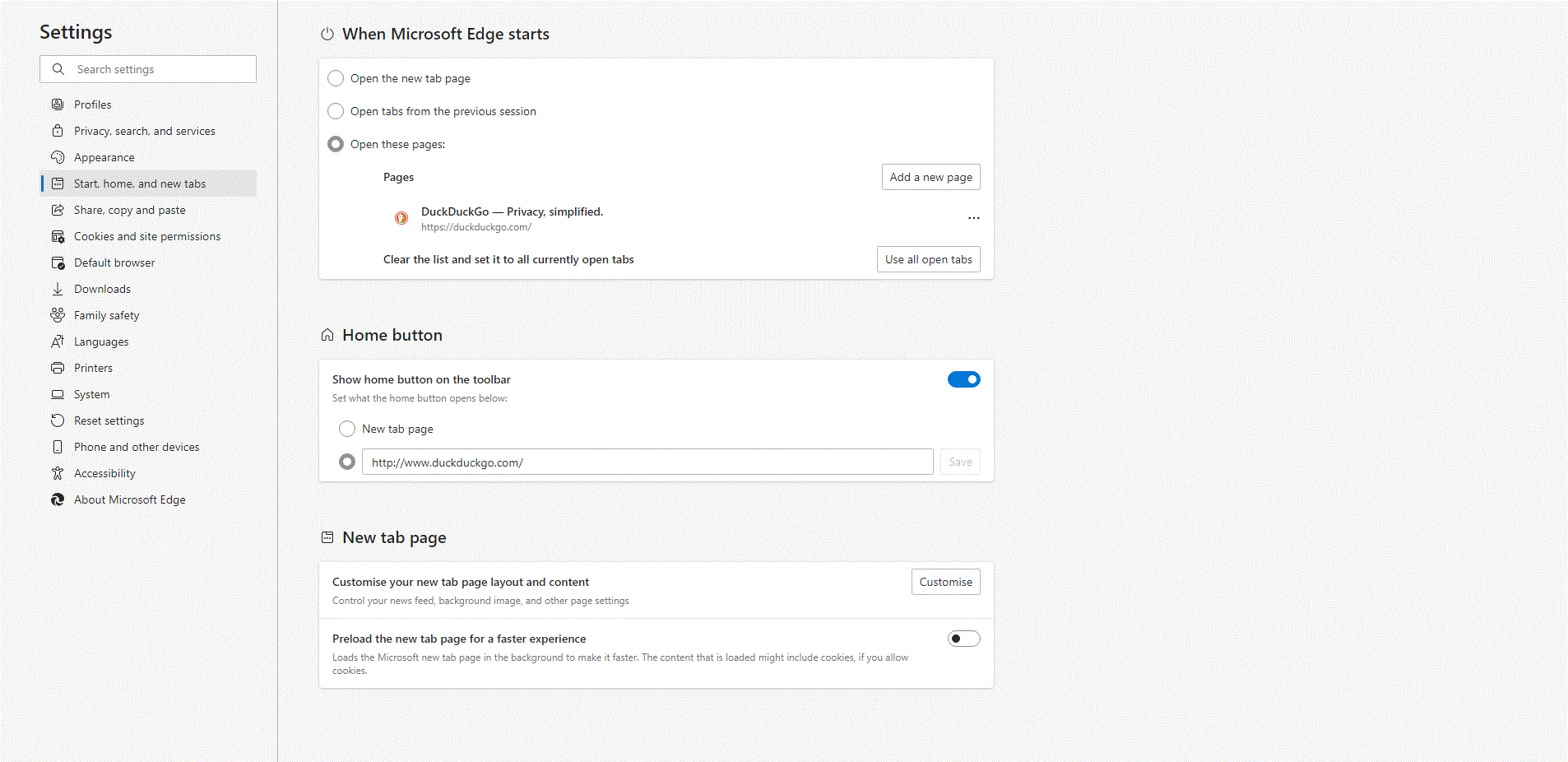The width and height of the screenshot is (1568, 762).
Task: Click the Appearance palette icon
Action: pos(58,157)
